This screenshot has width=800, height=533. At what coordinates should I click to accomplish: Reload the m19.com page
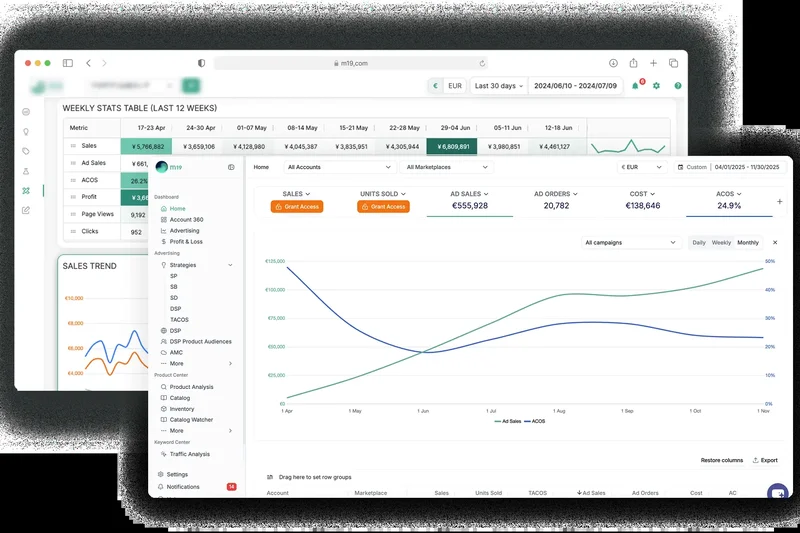482,63
